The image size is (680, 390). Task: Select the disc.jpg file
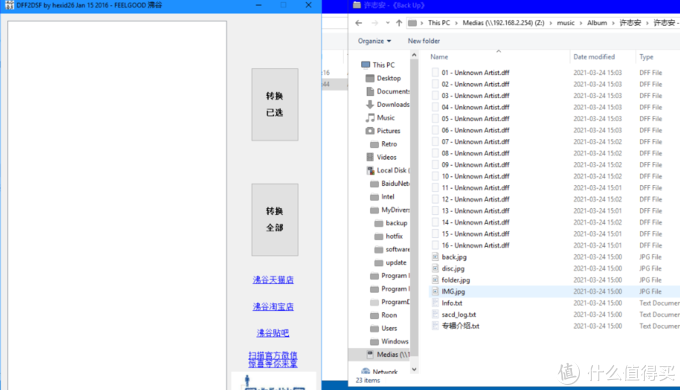pyautogui.click(x=453, y=269)
